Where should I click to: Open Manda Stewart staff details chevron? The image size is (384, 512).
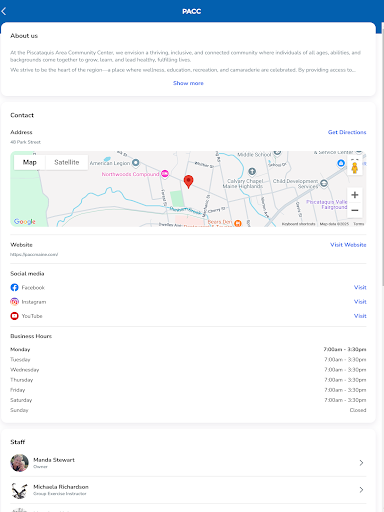(361, 463)
